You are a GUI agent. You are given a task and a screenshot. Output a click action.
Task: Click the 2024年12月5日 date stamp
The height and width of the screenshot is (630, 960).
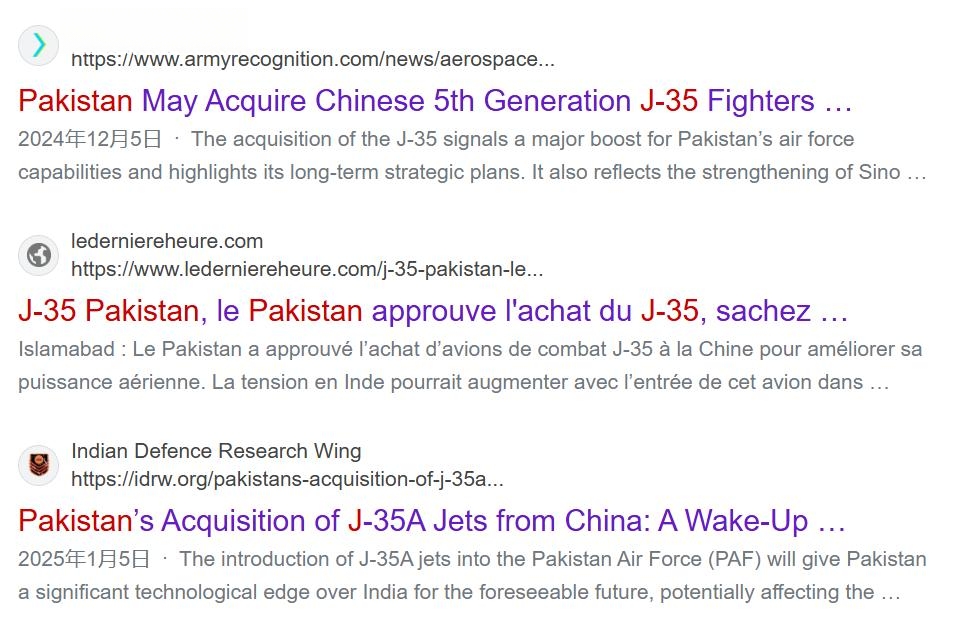coord(89,139)
